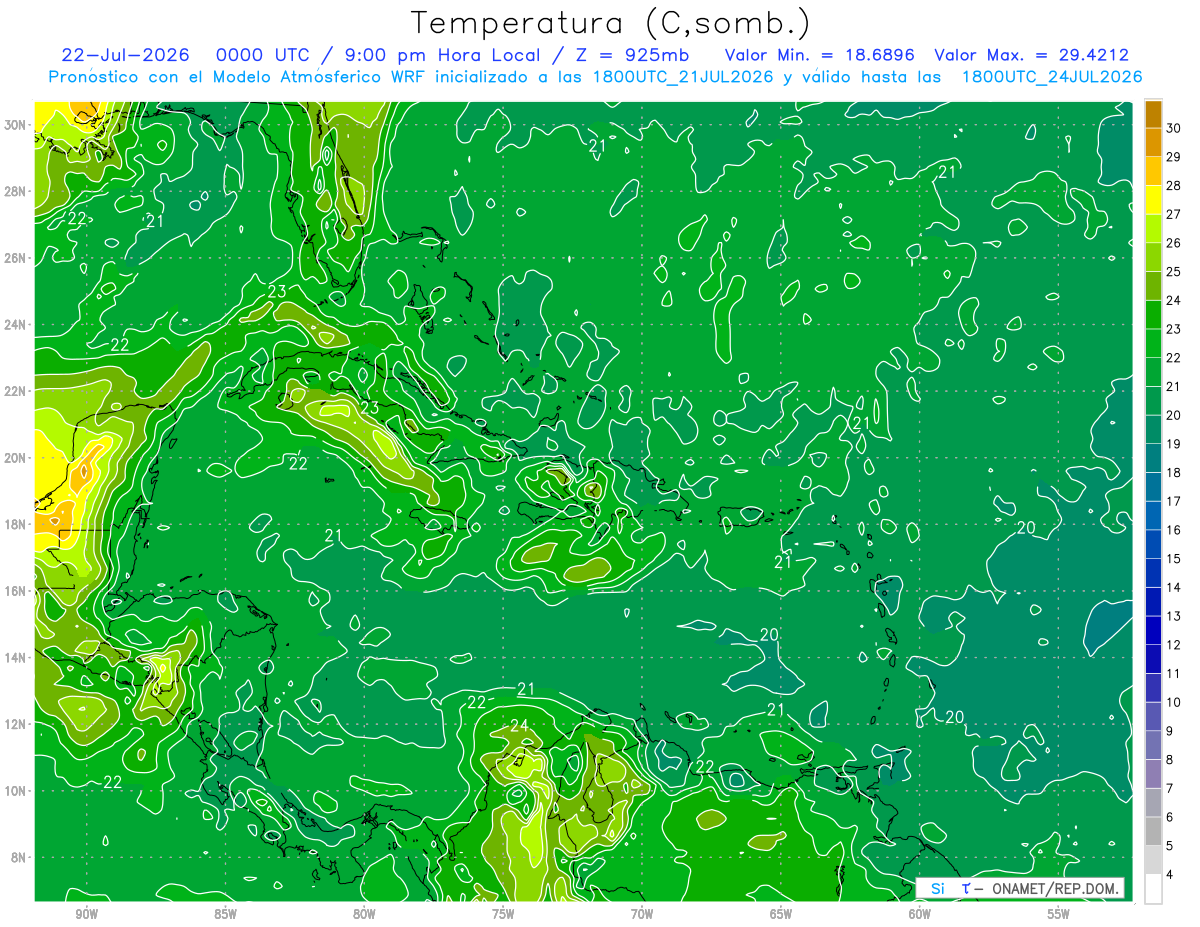
Task: Click the dark orange swatch above legend value 30
Action: click(x=1153, y=114)
